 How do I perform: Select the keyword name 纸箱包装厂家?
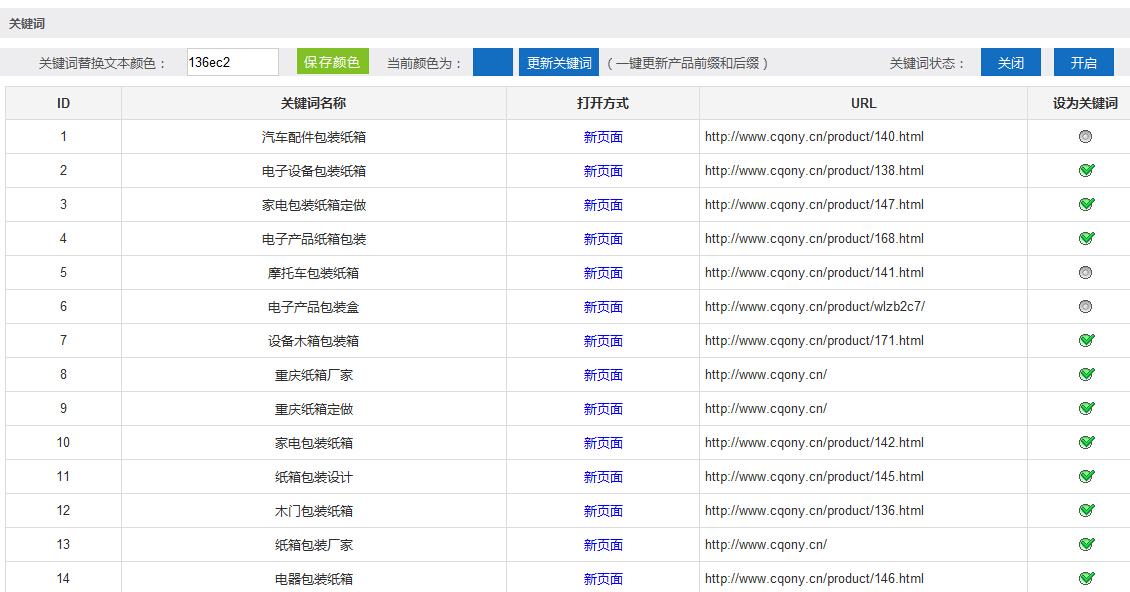click(x=313, y=545)
